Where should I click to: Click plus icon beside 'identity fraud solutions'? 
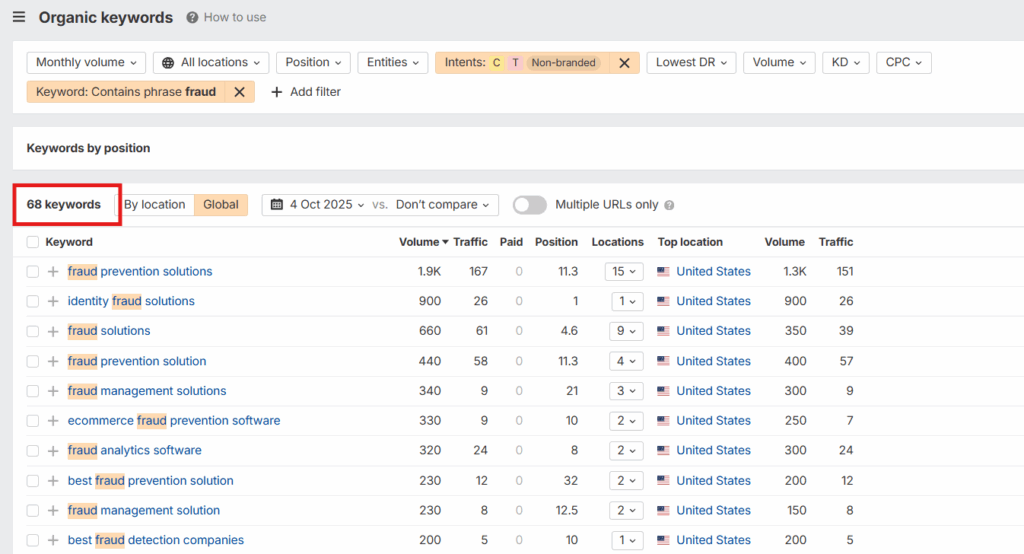tap(53, 302)
